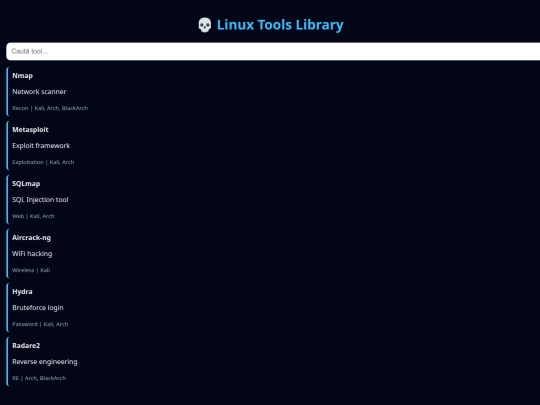Viewport: 540px width, 405px height.
Task: Click 'Recon | Kali, Arch, BlackArch' tags
Action: pos(50,108)
